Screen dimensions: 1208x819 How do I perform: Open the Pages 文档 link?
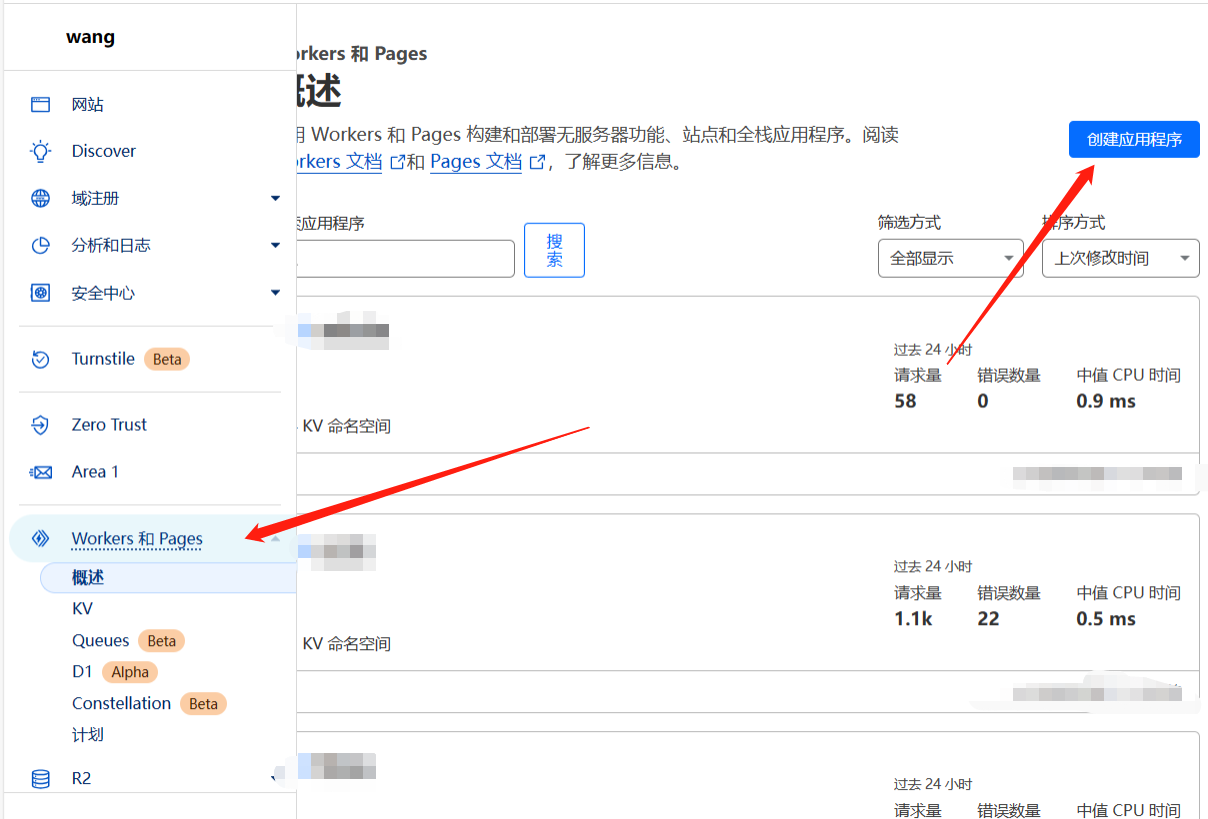click(x=476, y=162)
